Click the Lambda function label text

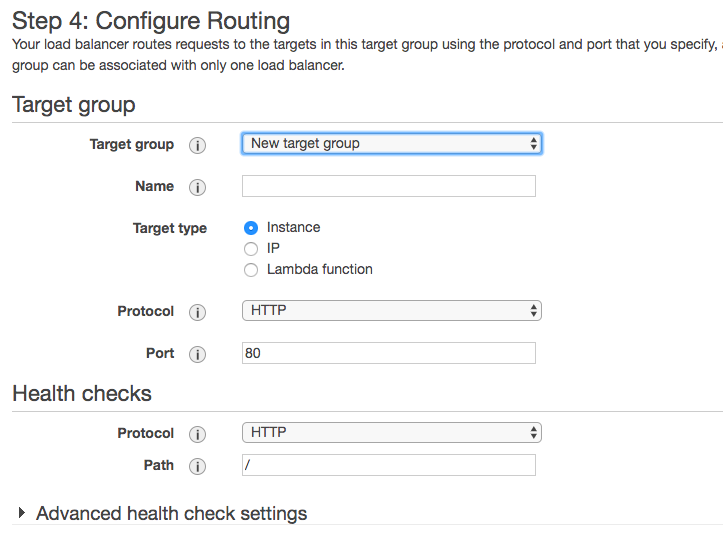[319, 269]
